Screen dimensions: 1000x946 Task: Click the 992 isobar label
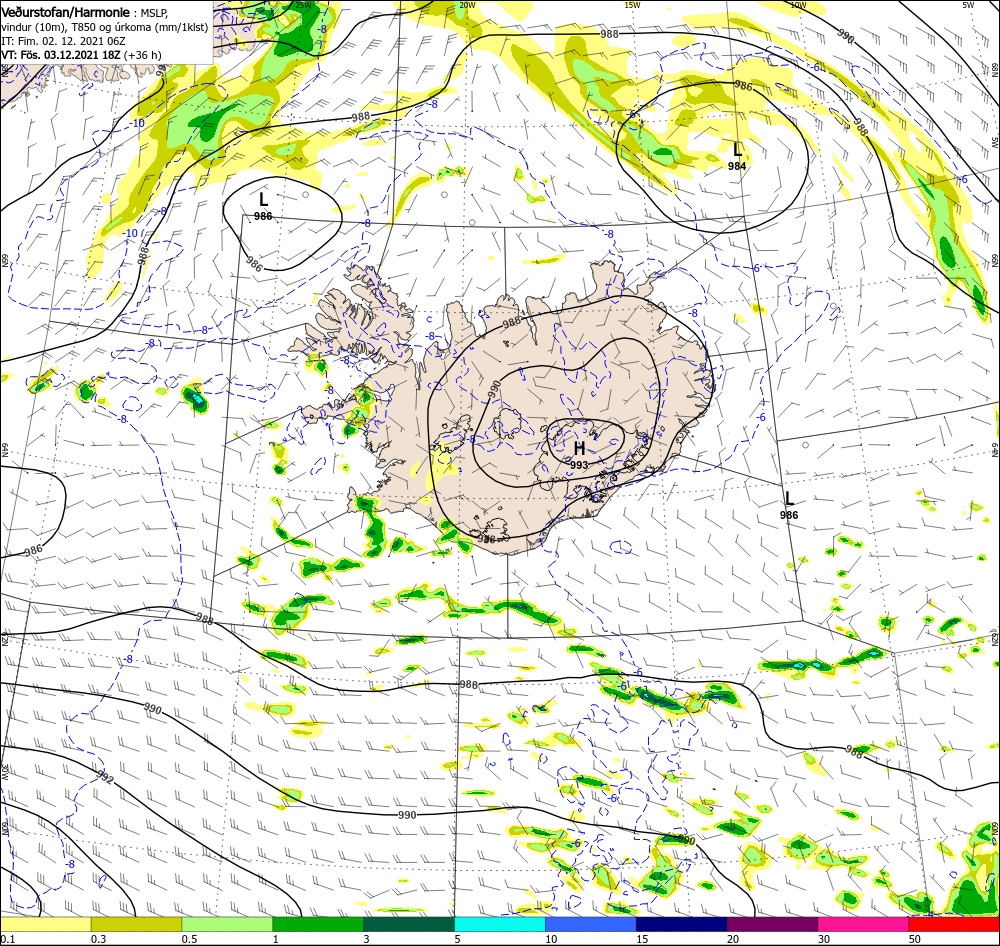105,778
